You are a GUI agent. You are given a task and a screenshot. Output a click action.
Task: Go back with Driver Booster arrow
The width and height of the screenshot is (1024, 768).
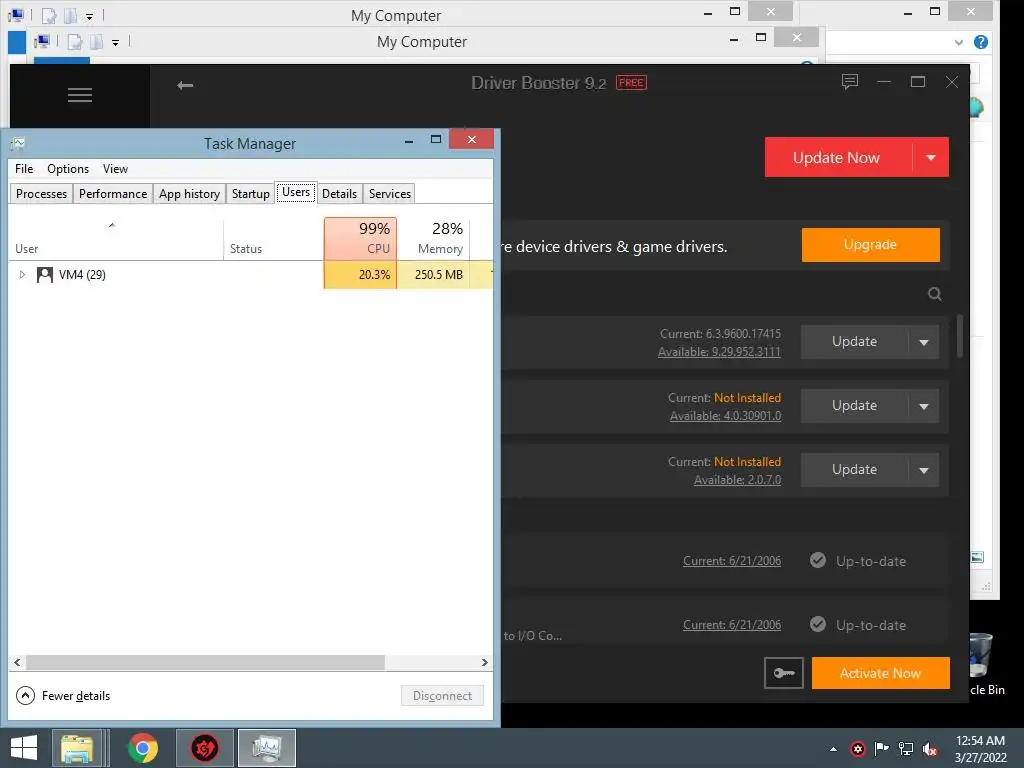pos(185,86)
